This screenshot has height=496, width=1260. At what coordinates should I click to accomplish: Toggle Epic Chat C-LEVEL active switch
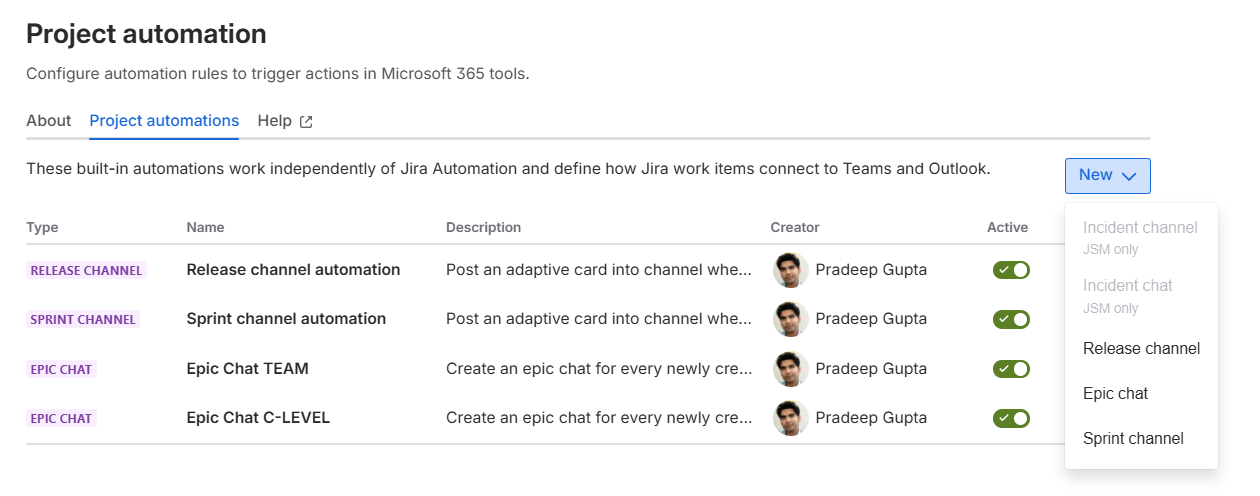pyautogui.click(x=1011, y=418)
